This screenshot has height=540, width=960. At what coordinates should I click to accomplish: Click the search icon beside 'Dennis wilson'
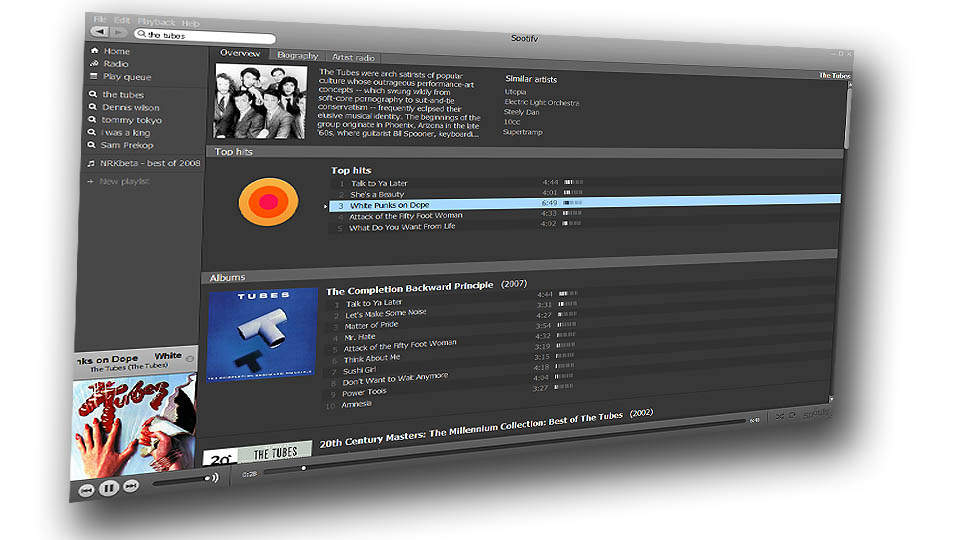click(92, 107)
